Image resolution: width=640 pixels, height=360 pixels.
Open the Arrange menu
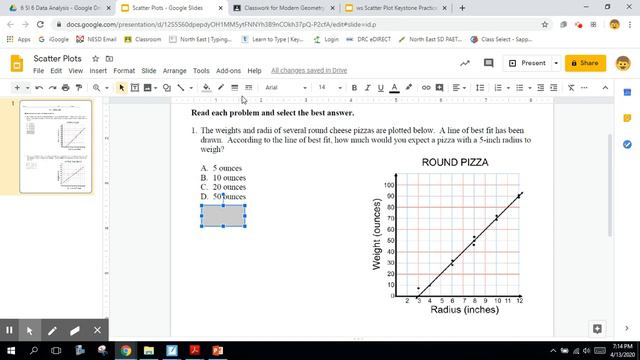[174, 71]
